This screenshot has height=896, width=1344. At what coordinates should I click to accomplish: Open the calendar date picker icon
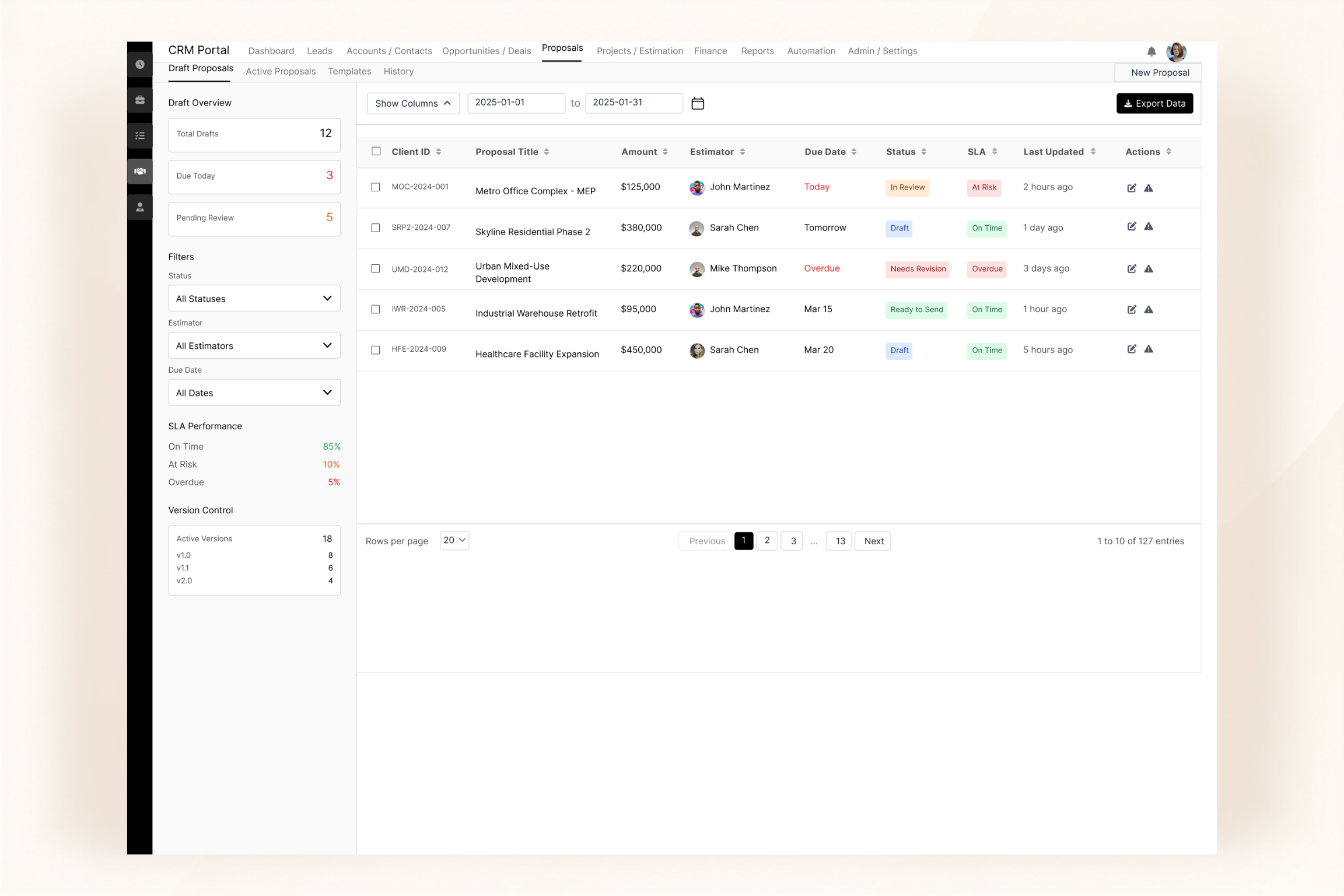point(698,103)
